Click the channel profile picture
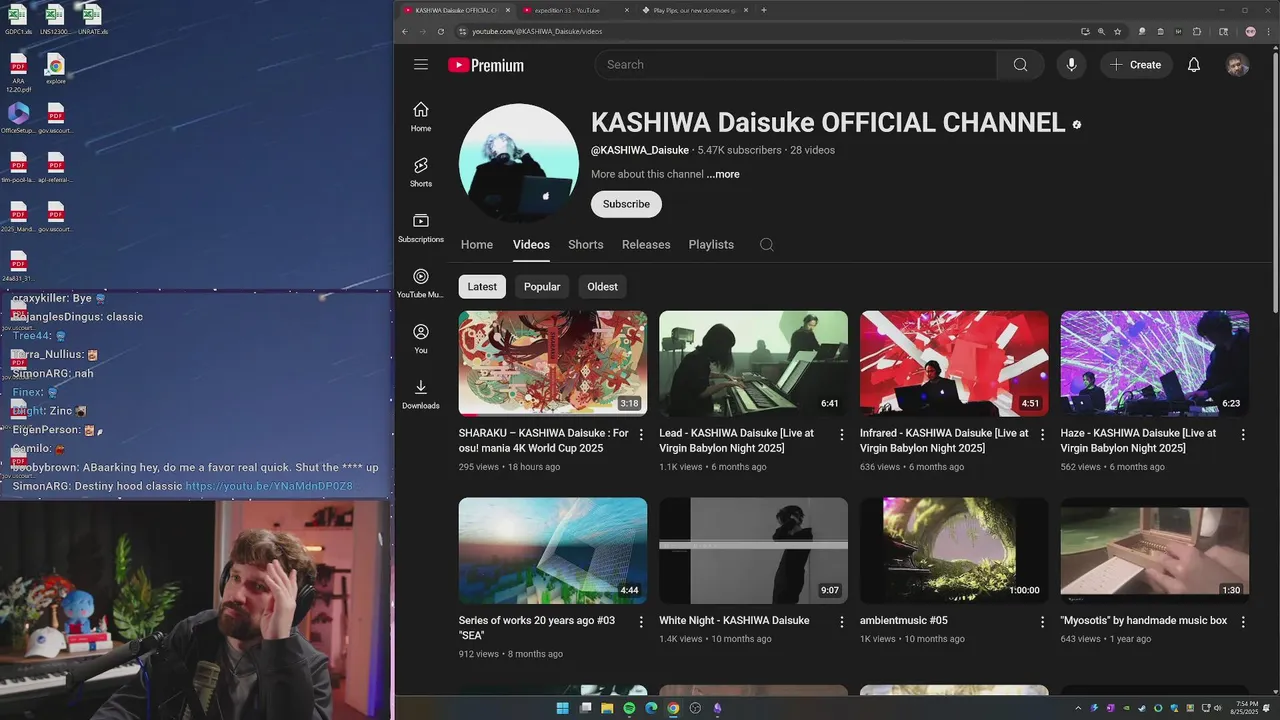Viewport: 1280px width, 720px height. point(518,163)
